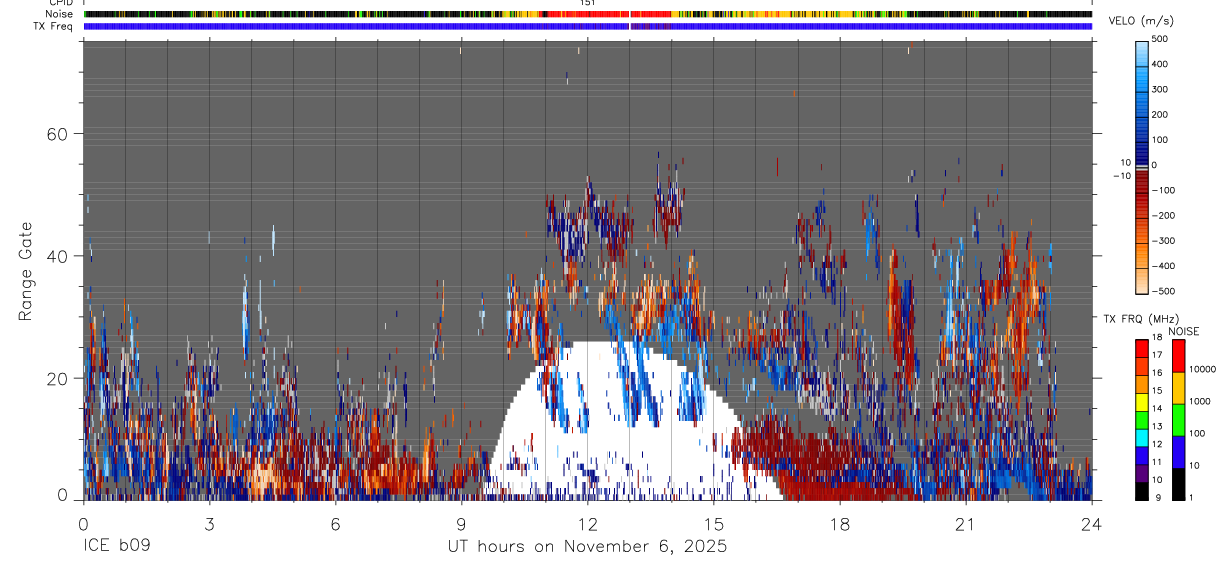The height and width of the screenshot is (567, 1228).
Task: Click the 'VELO (m/s)' colorbar title
Action: pyautogui.click(x=1142, y=22)
